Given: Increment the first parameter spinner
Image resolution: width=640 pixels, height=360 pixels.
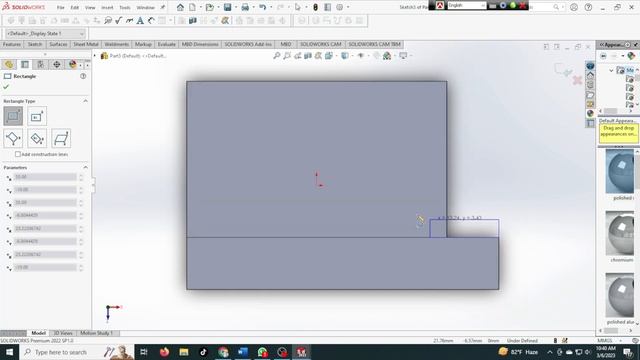Looking at the screenshot, I should 81,175.
